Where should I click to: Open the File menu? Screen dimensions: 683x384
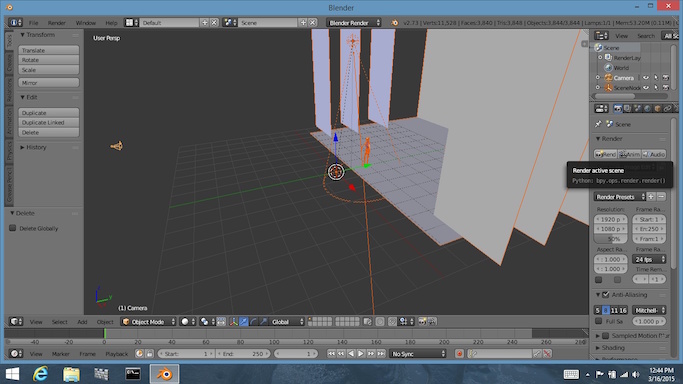[34, 23]
